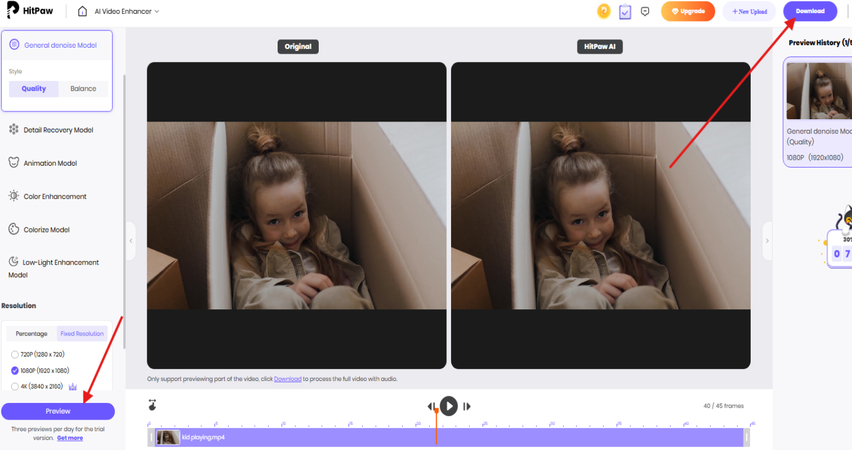Switch to Percentage resolution tab
Image resolution: width=852 pixels, height=450 pixels.
point(32,334)
